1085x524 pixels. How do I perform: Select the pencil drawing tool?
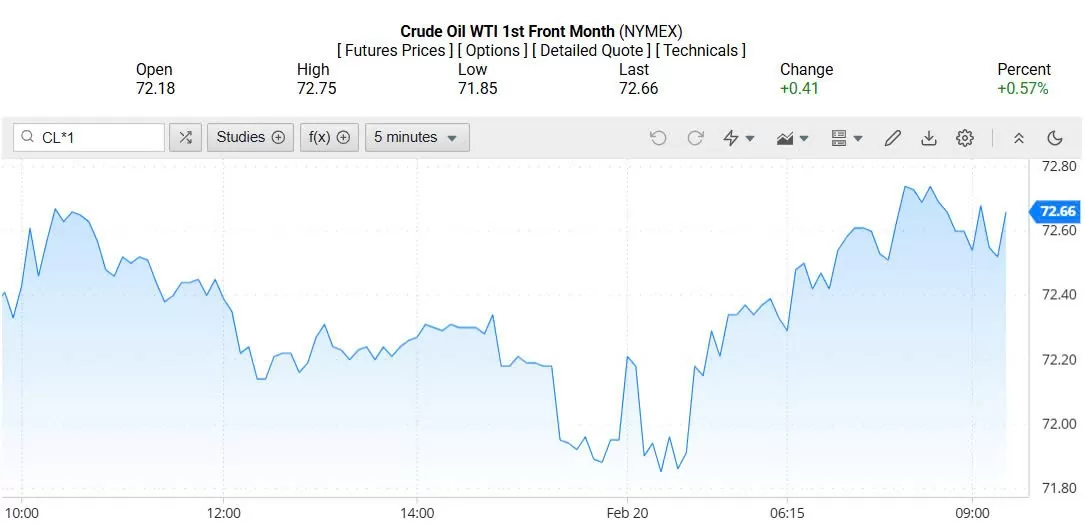893,138
